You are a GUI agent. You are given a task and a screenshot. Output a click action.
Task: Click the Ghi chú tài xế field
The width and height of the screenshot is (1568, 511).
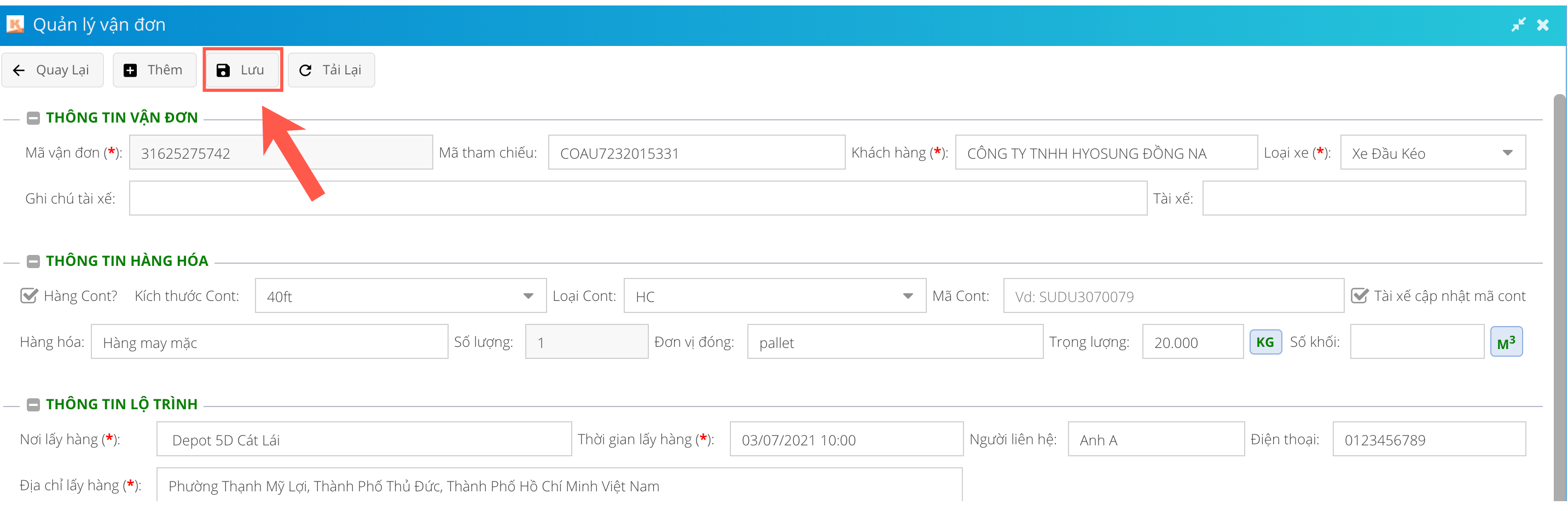pos(637,199)
